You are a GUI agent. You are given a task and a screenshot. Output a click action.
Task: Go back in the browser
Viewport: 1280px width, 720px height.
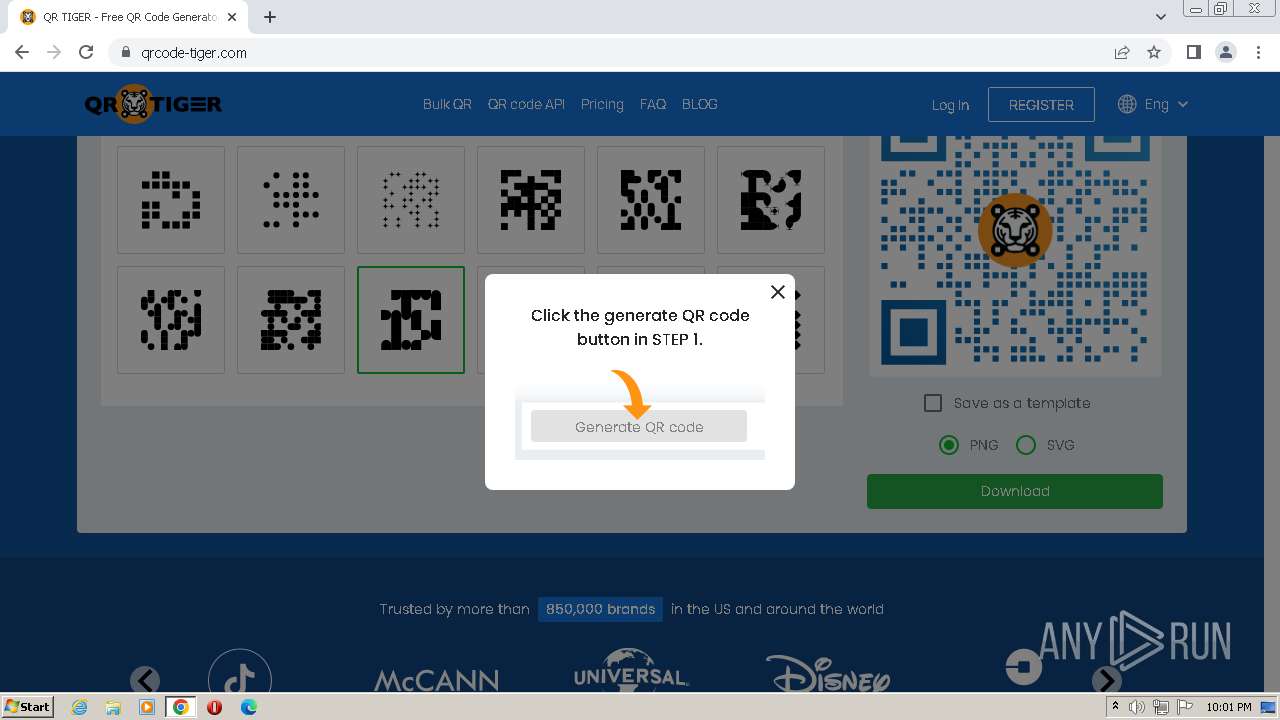[x=22, y=52]
